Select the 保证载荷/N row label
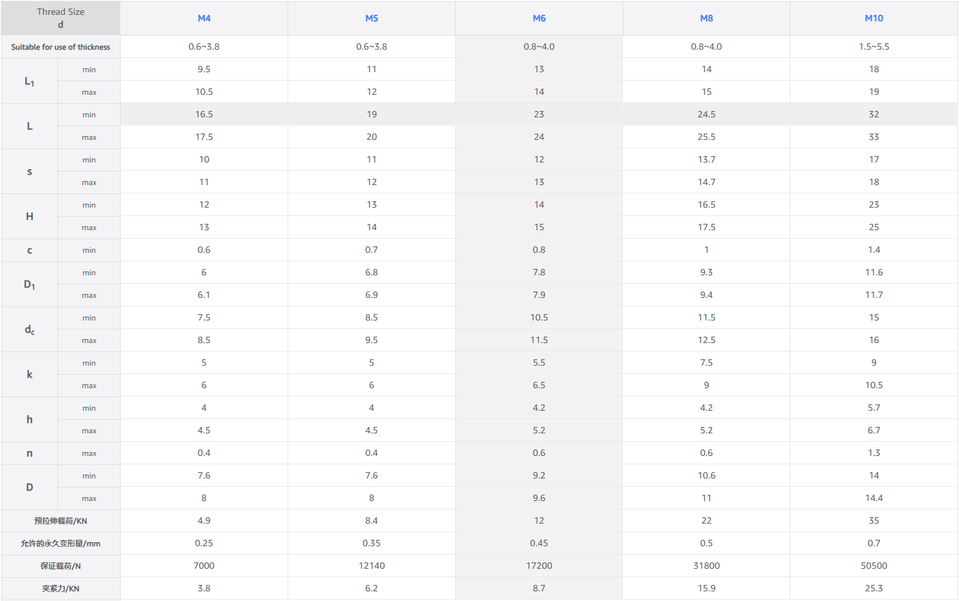This screenshot has width=960, height=601. [x=60, y=566]
